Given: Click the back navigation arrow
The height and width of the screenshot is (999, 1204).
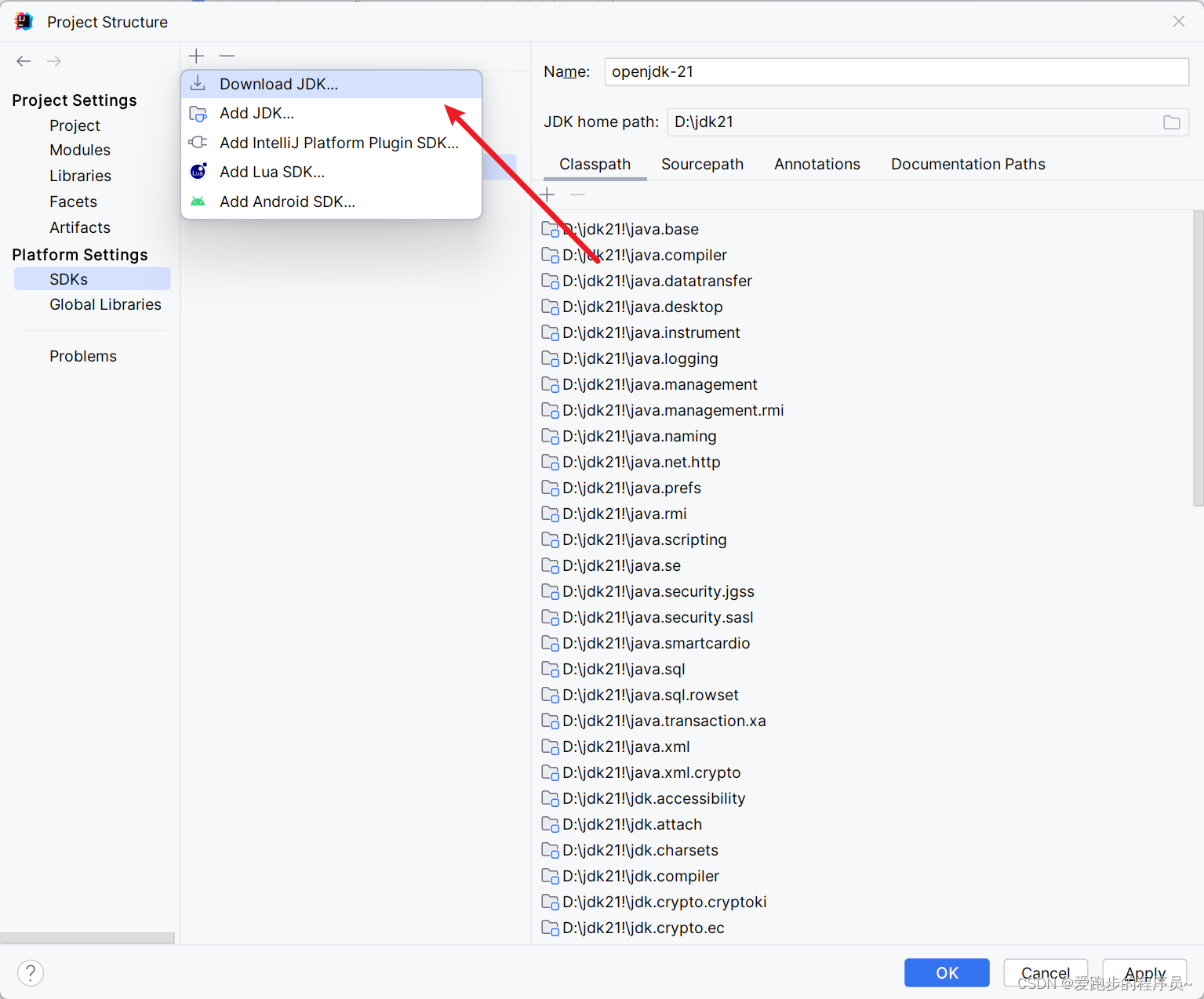Looking at the screenshot, I should (x=24, y=61).
